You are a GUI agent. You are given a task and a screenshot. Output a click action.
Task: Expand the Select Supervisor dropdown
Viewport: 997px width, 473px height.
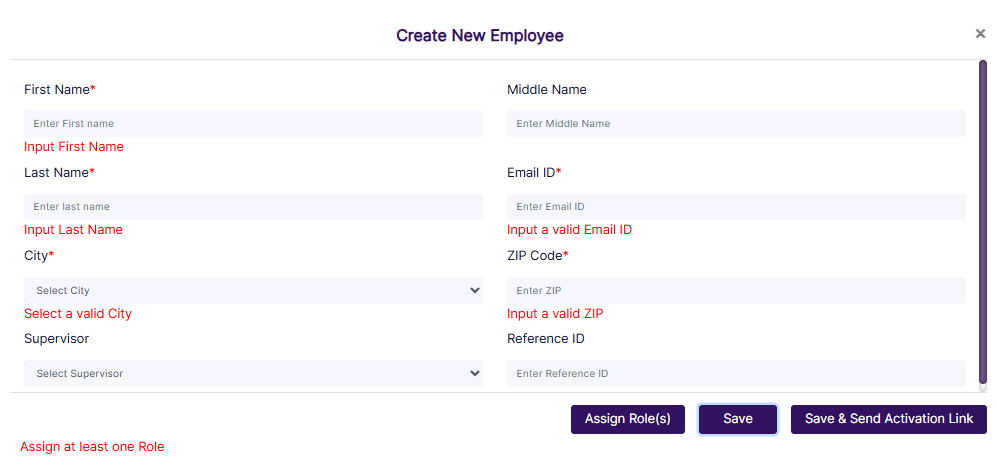coord(253,374)
